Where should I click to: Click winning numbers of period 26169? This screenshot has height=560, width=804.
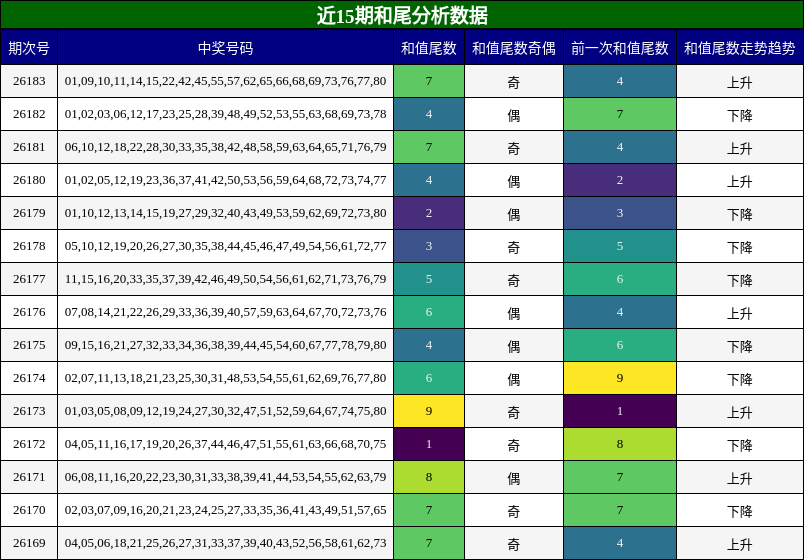pyautogui.click(x=226, y=543)
